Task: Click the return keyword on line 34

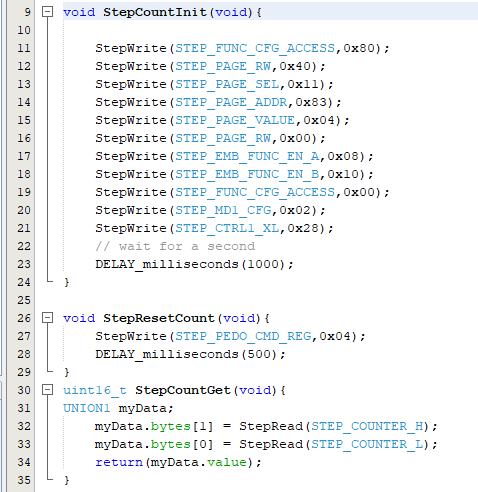Action: pyautogui.click(x=119, y=462)
